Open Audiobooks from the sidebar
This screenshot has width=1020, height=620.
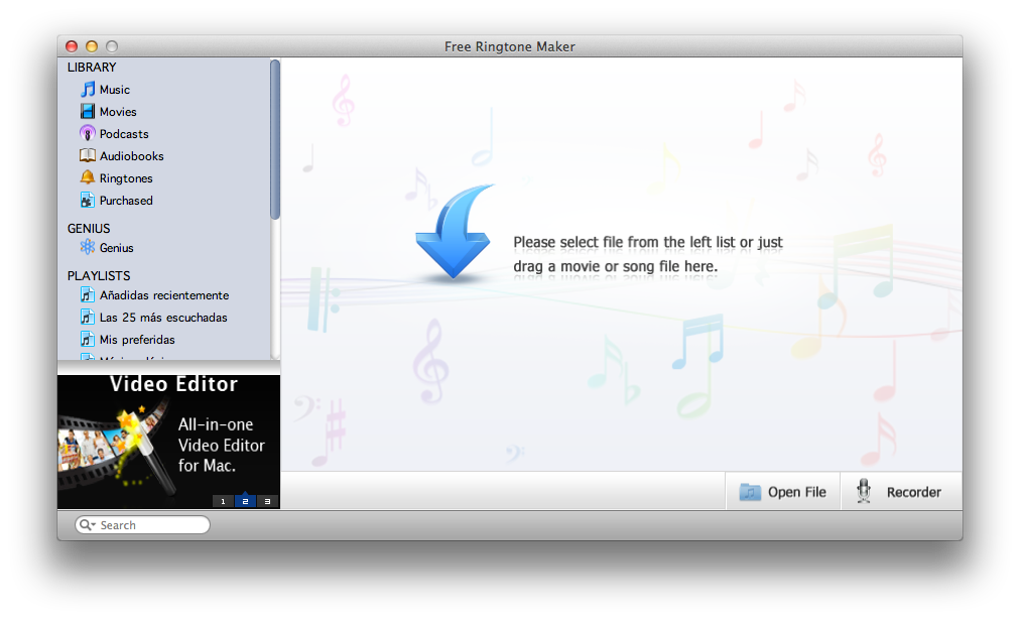tap(131, 155)
